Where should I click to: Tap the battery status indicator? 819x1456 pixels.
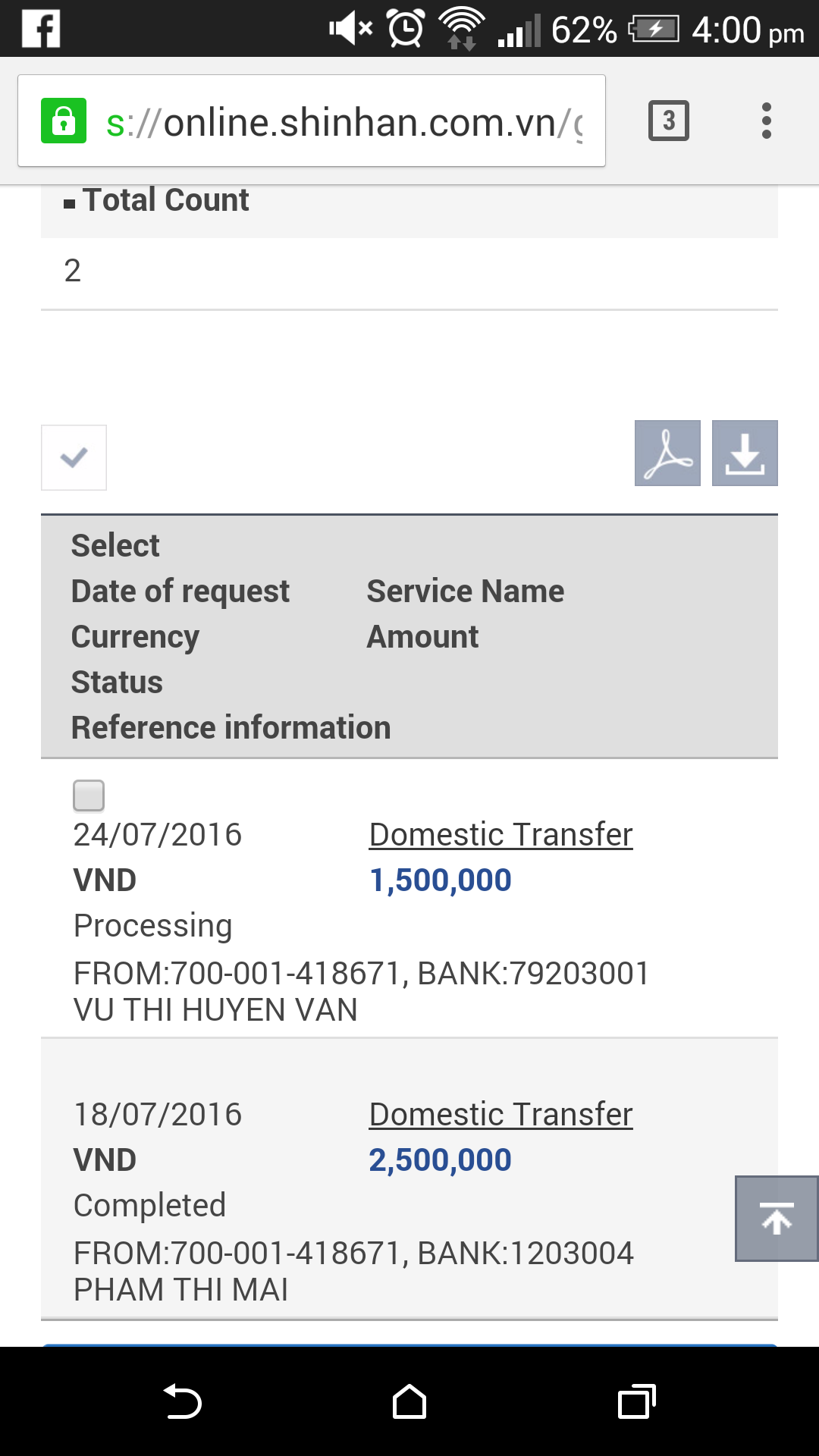tap(654, 30)
